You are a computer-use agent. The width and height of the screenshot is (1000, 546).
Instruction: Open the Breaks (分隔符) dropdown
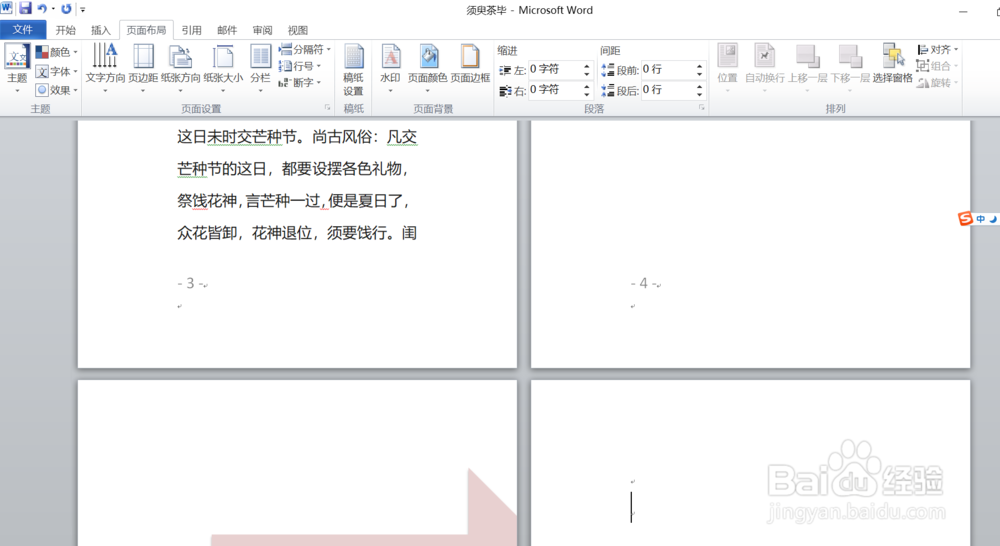305,49
